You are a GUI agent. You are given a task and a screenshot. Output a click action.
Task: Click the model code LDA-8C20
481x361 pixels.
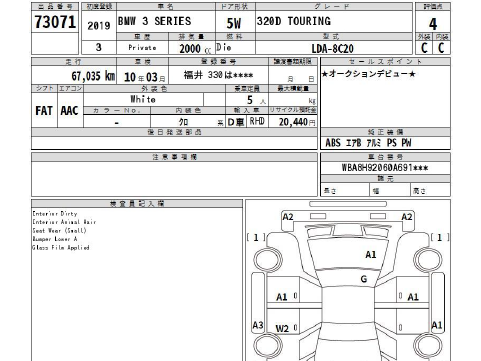(332, 49)
